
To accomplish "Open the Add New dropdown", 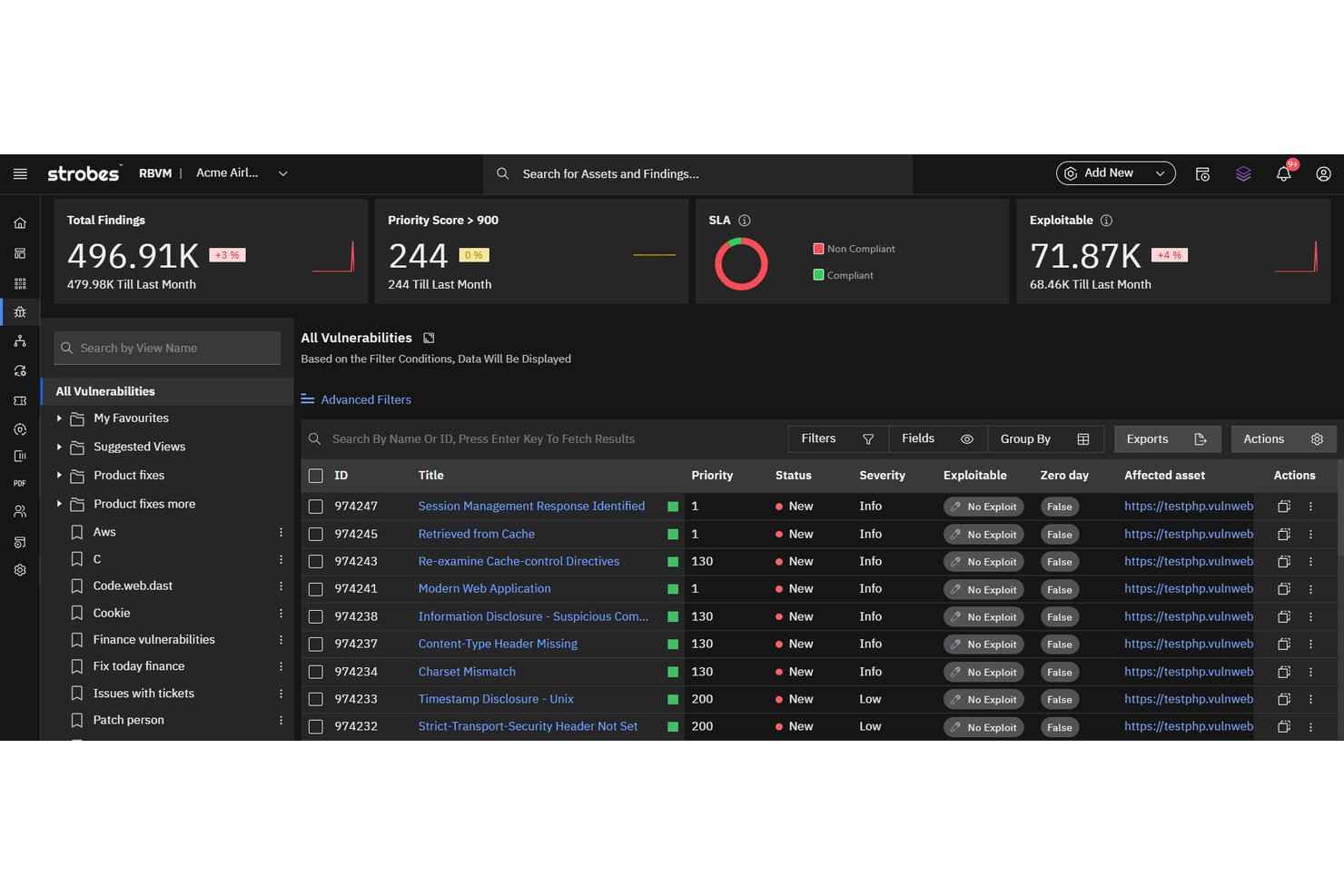I will coord(1115,173).
